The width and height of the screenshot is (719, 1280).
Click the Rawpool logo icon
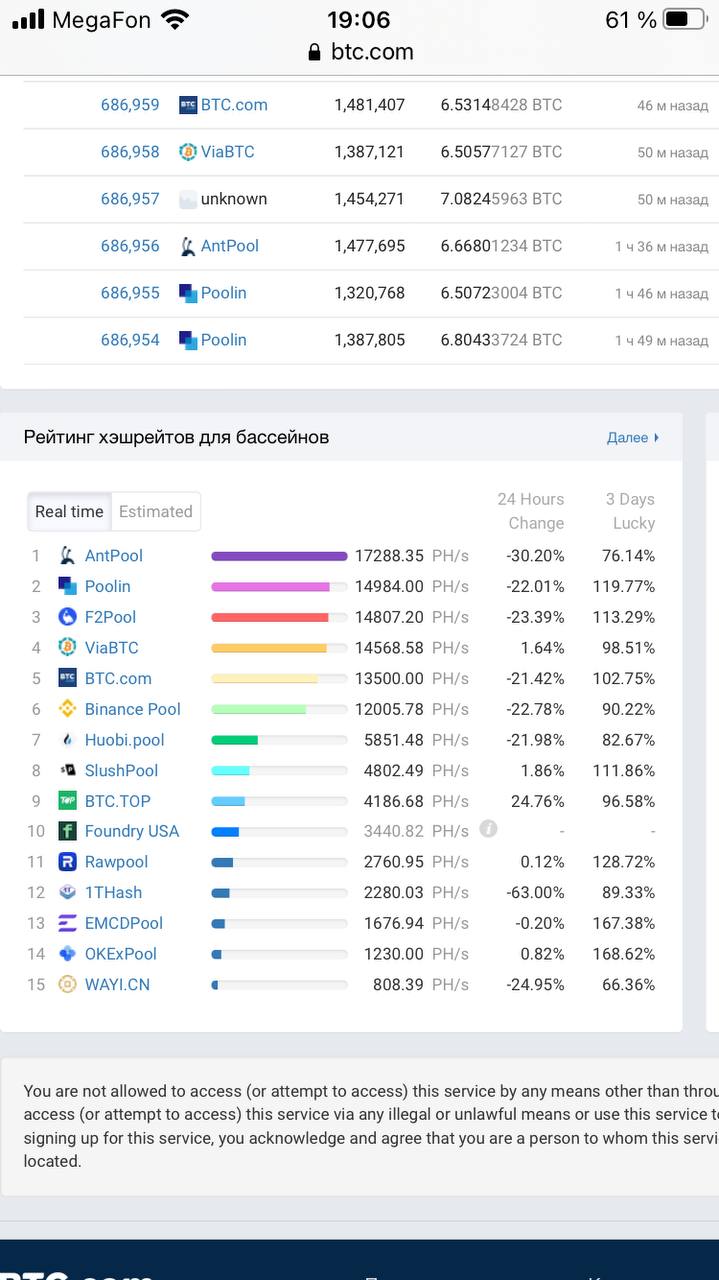click(x=67, y=862)
